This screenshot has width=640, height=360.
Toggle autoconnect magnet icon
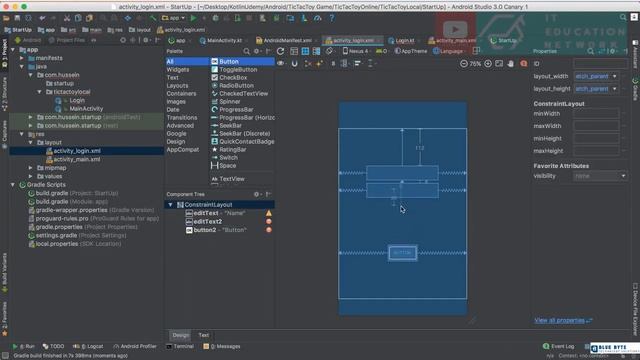(x=294, y=64)
